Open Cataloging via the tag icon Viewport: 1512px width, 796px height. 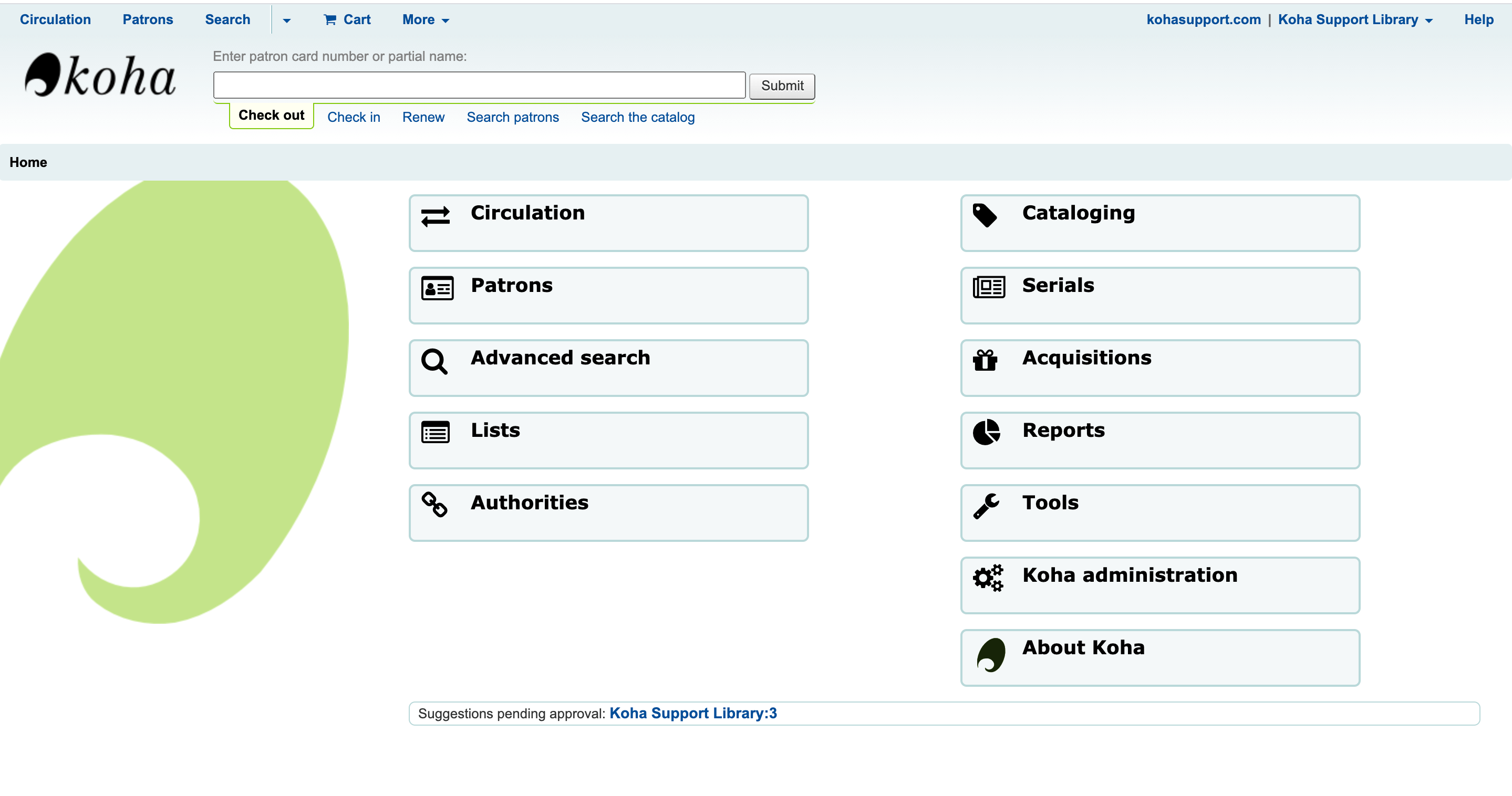pyautogui.click(x=986, y=216)
